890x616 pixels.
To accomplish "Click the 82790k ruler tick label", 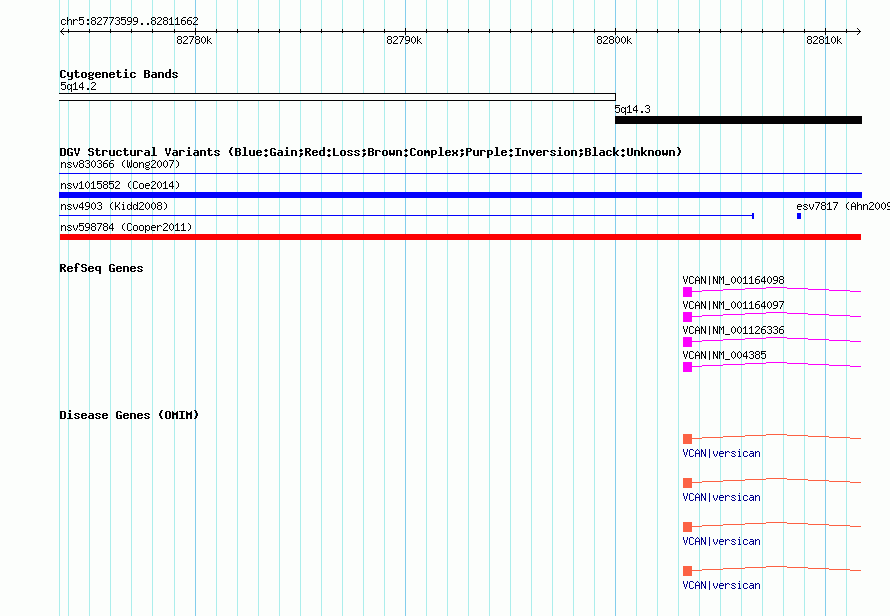I will (x=404, y=40).
